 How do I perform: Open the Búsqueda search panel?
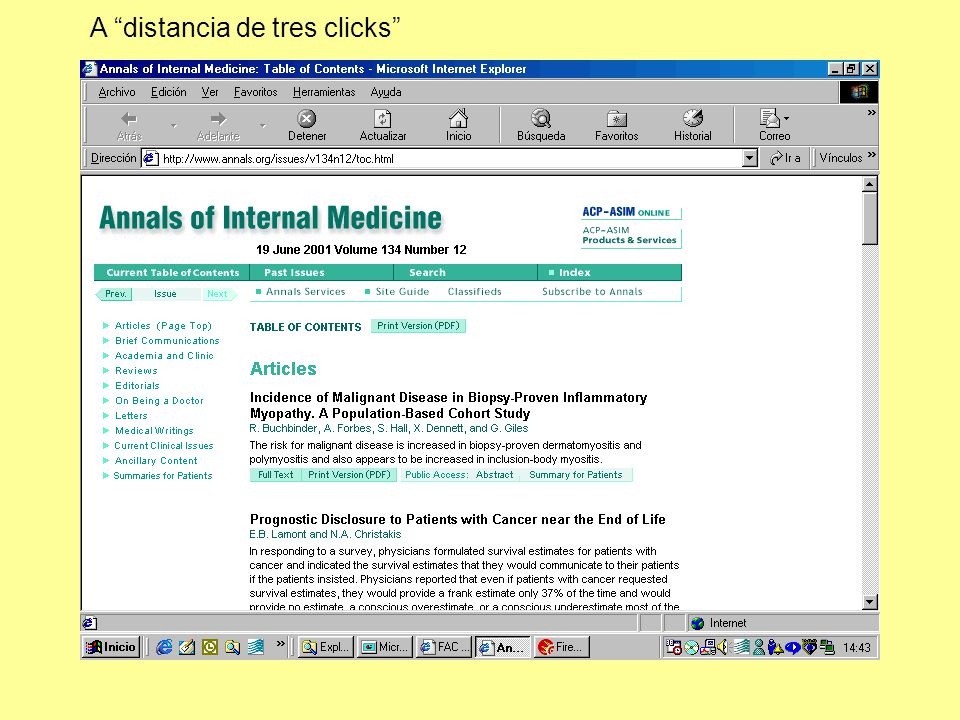(541, 126)
